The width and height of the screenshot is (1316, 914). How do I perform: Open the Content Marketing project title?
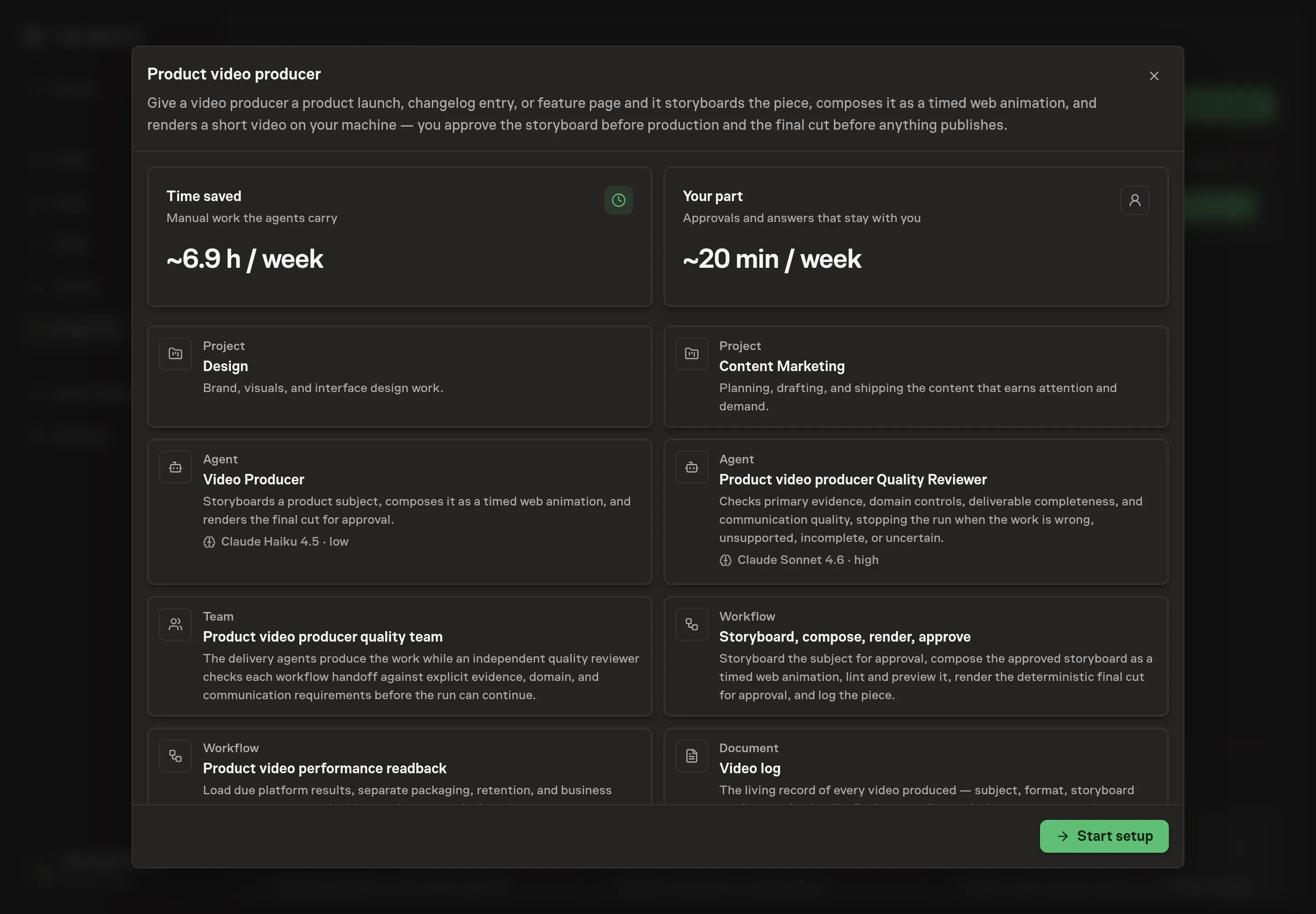[x=782, y=367]
